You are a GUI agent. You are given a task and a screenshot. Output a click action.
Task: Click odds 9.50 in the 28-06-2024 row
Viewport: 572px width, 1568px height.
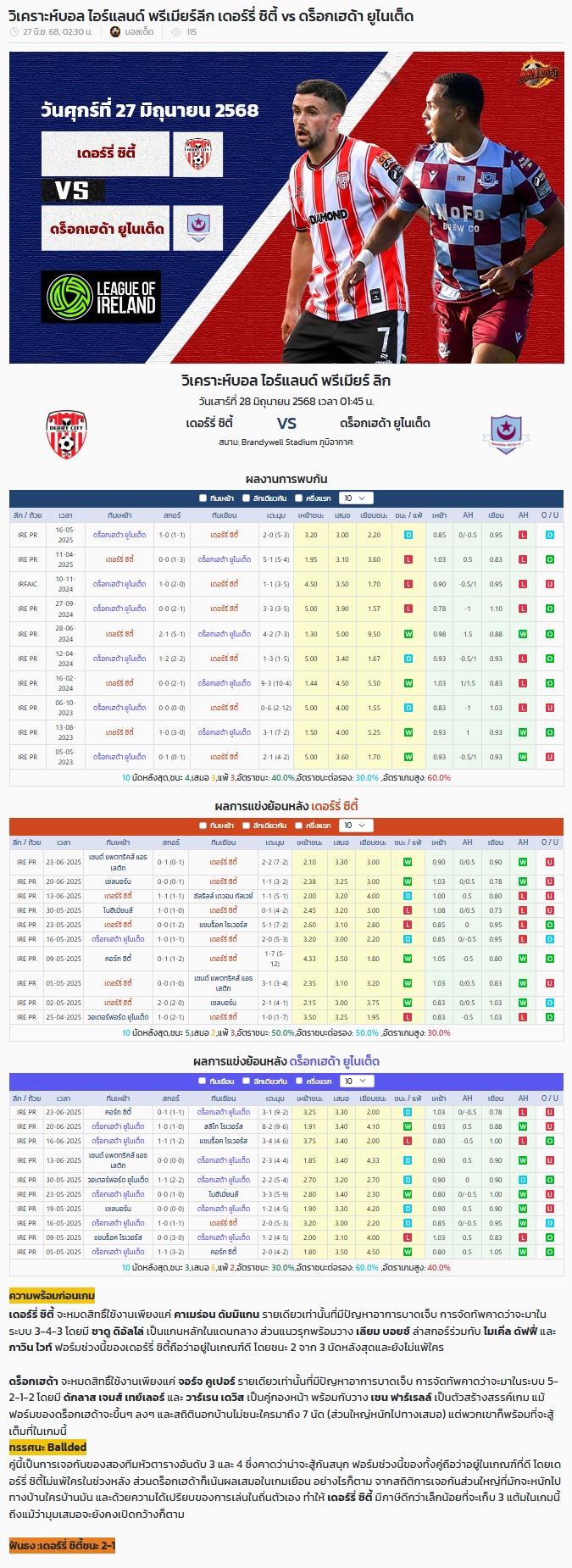click(x=374, y=634)
